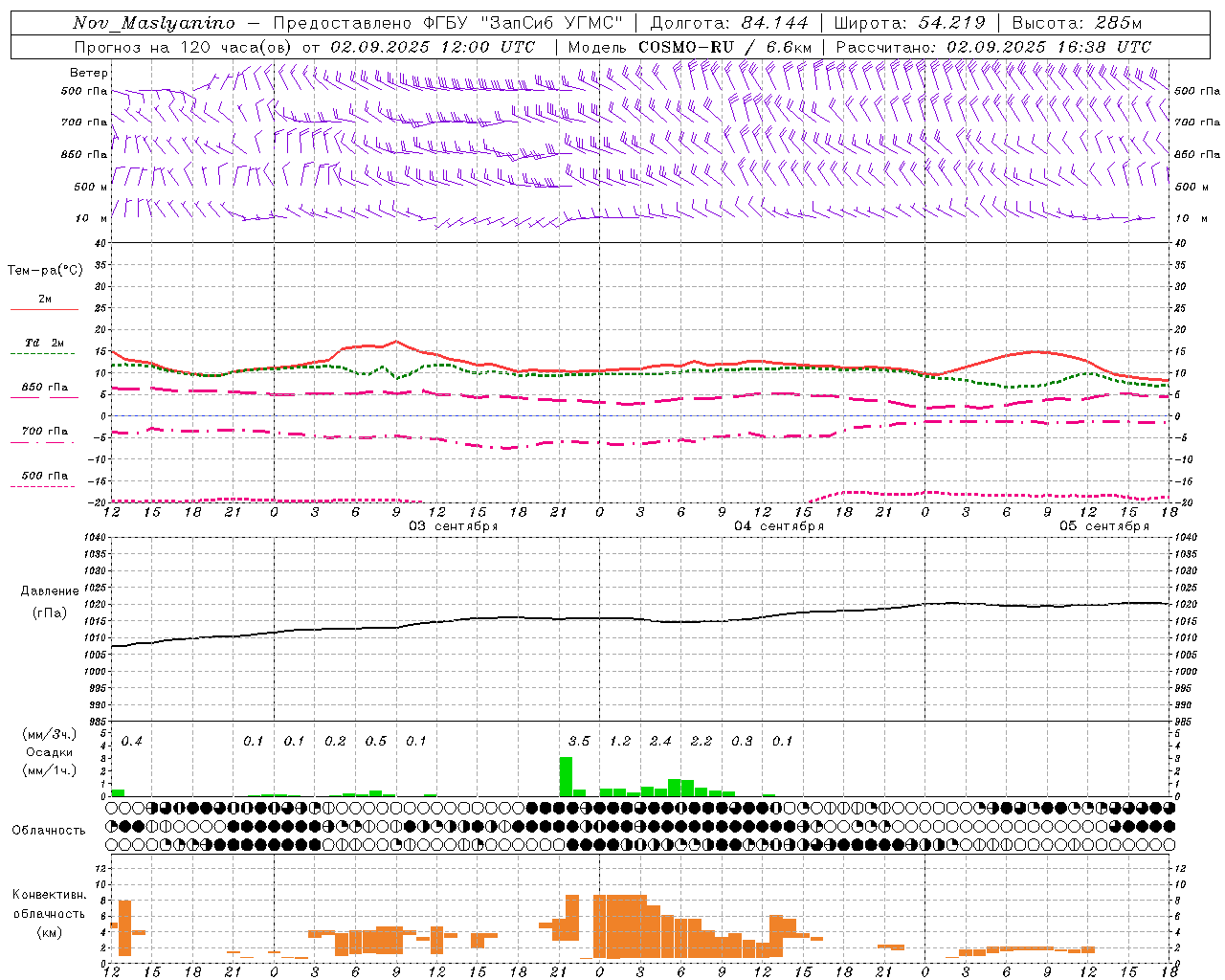Click the 2.2 precipitation total value
This screenshot has width=1225, height=980.
click(701, 742)
